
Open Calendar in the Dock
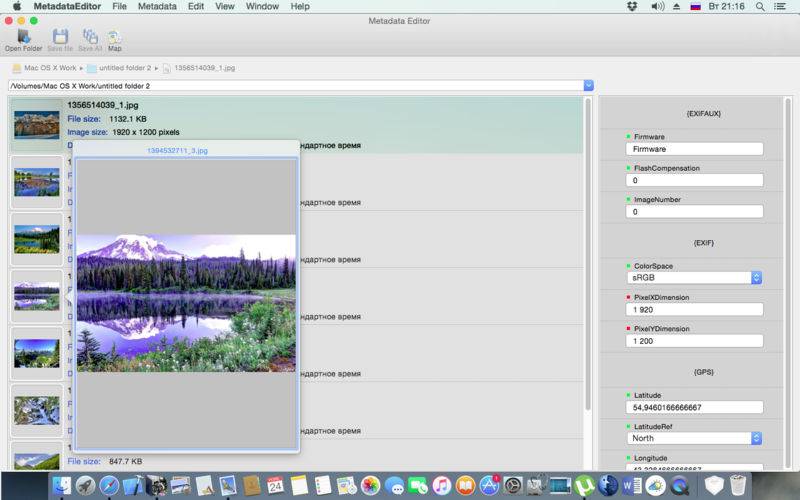(276, 485)
